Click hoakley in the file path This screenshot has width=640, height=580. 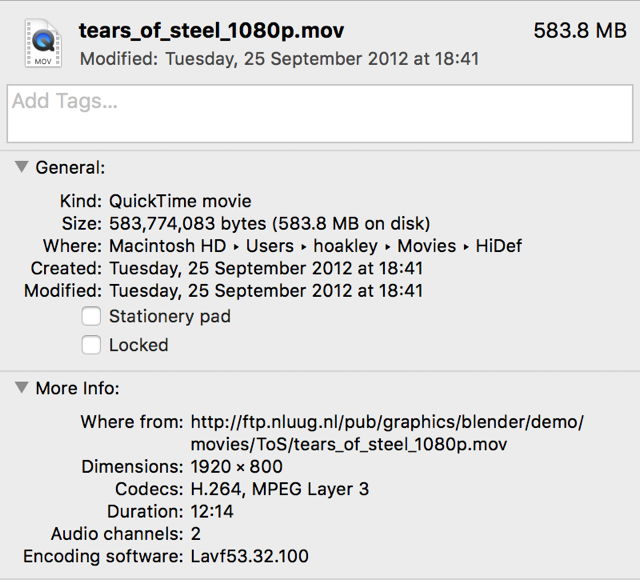(346, 246)
